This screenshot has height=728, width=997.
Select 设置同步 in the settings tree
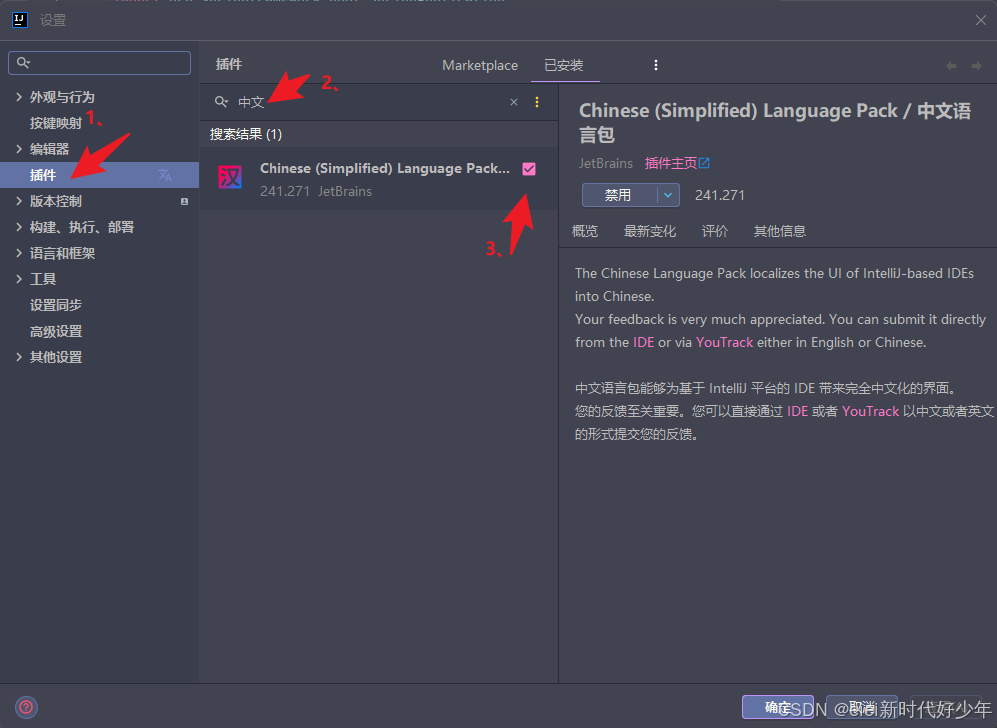click(x=56, y=305)
